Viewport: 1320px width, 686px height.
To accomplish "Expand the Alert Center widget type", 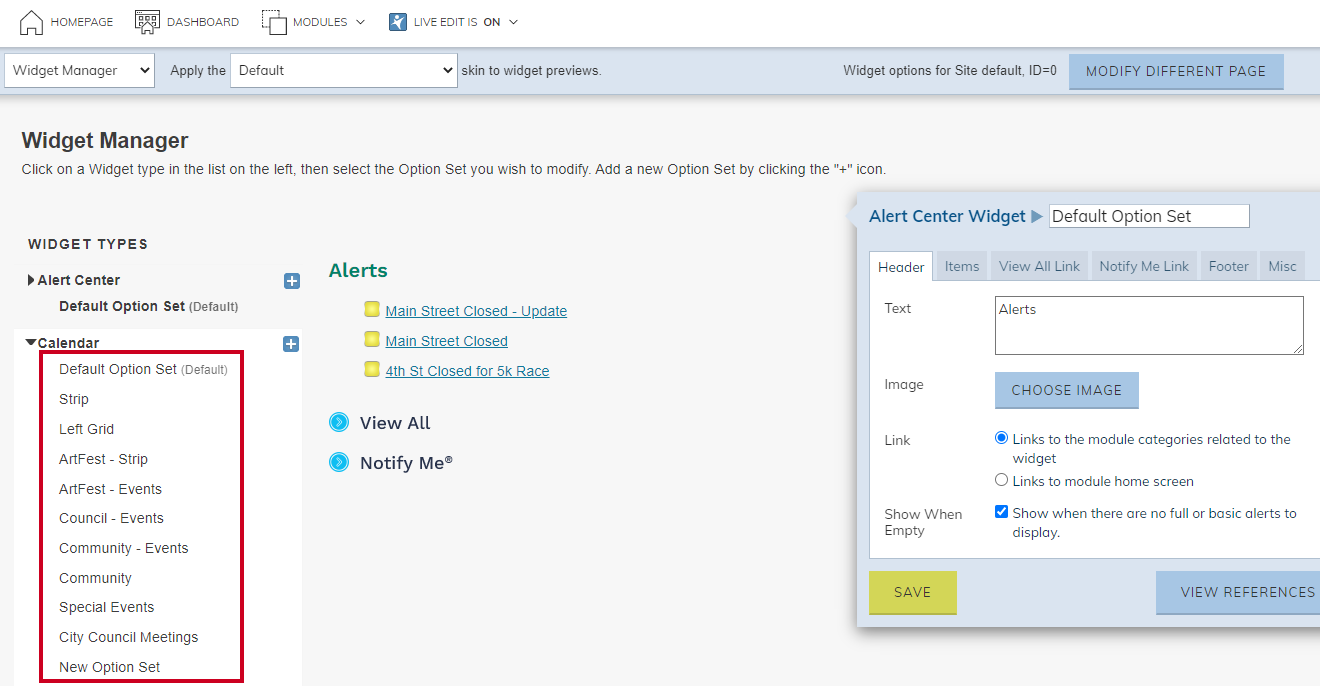I will (x=31, y=280).
